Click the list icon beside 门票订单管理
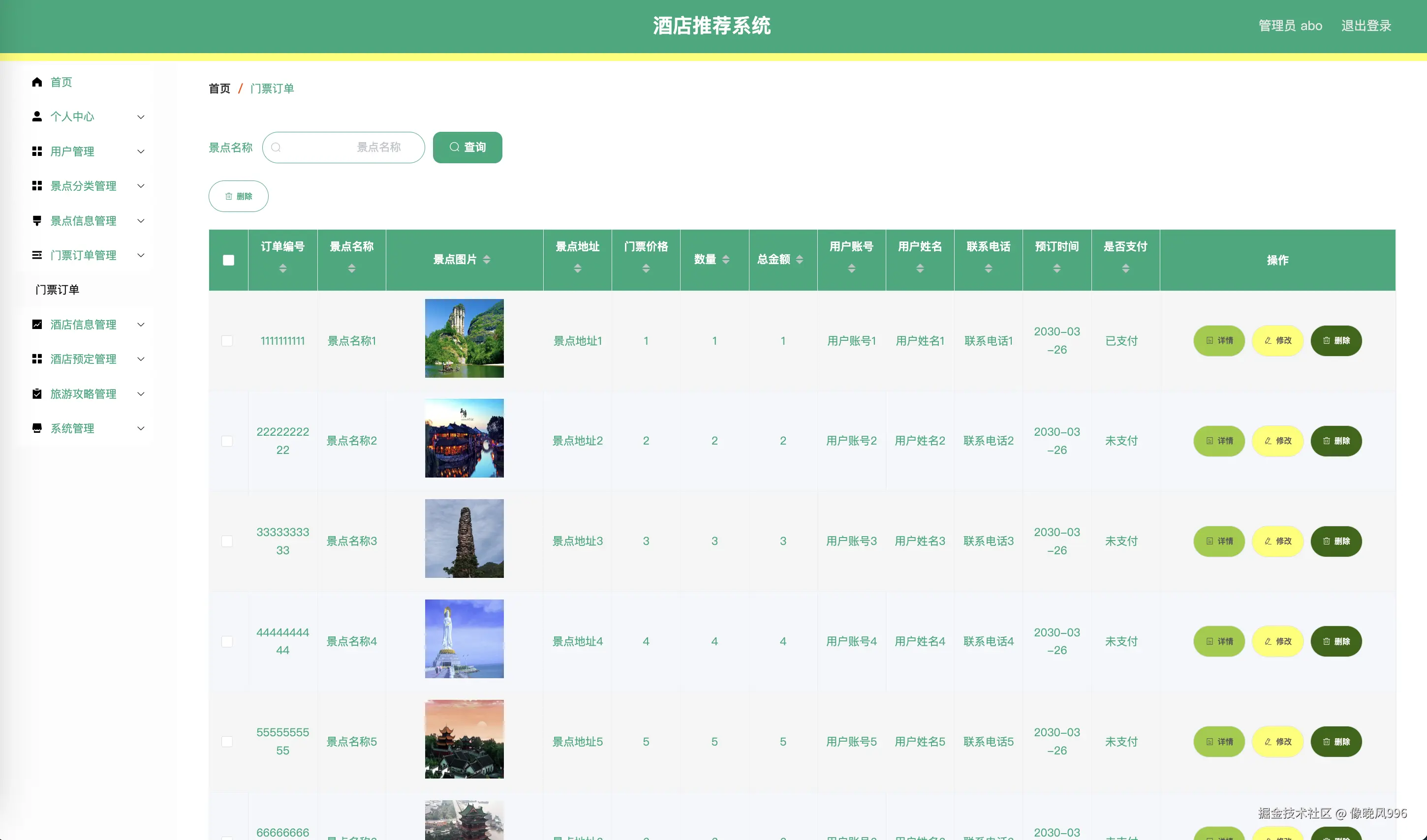Screen dimensions: 1427x840 click(x=37, y=255)
